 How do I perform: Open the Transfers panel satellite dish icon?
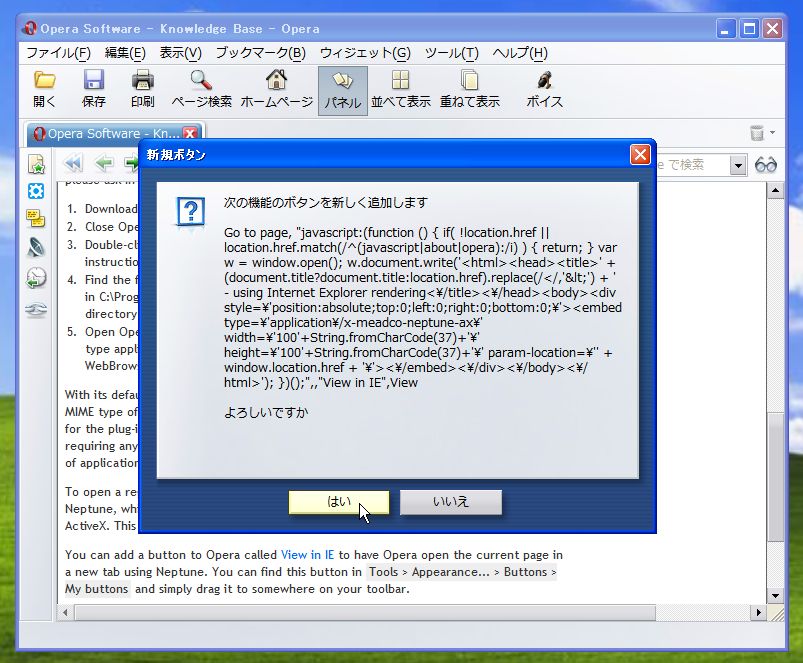click(x=36, y=247)
